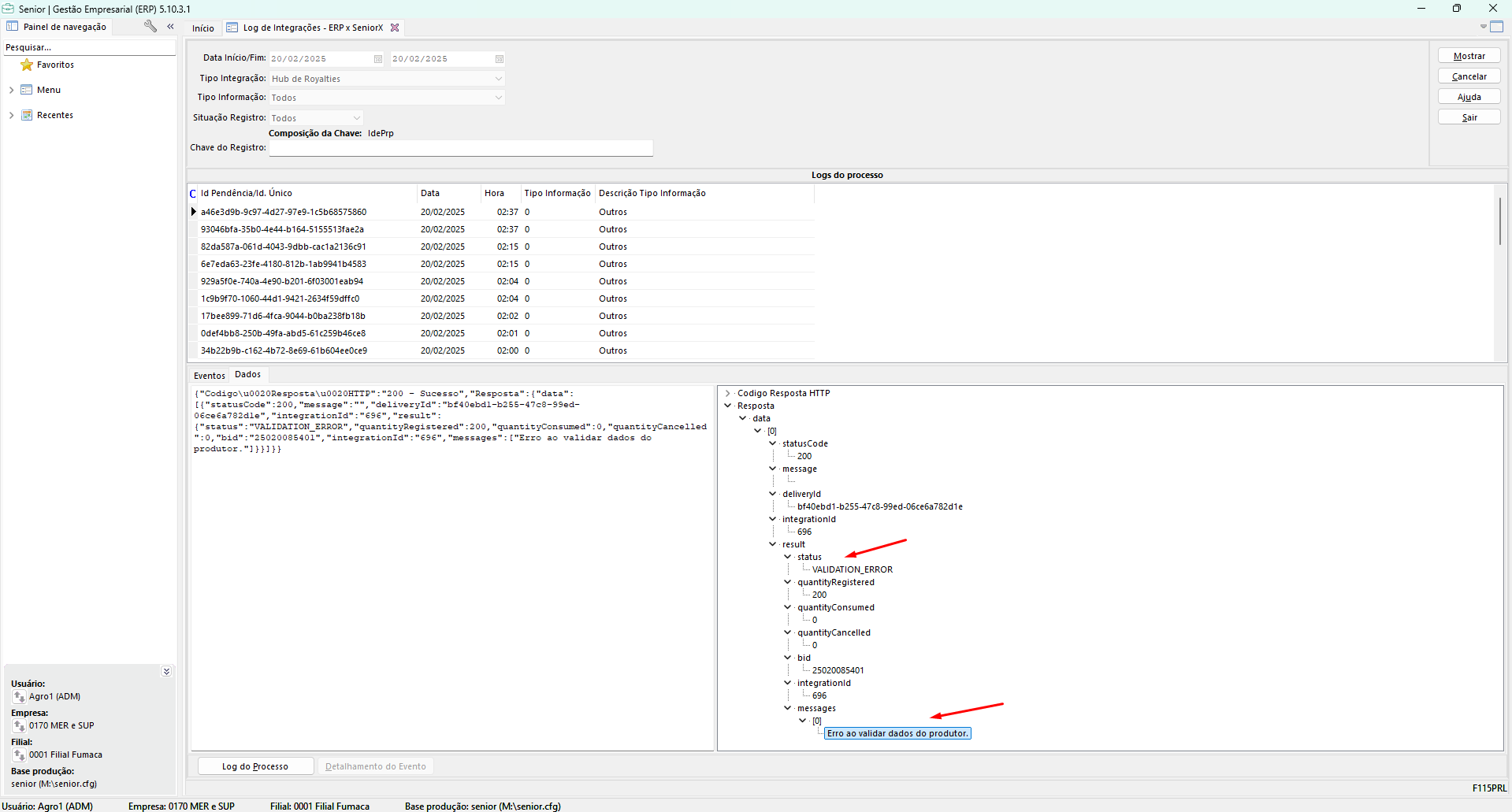Open the Tipo Integração dropdown
Image resolution: width=1512 pixels, height=812 pixels.
pyautogui.click(x=498, y=79)
